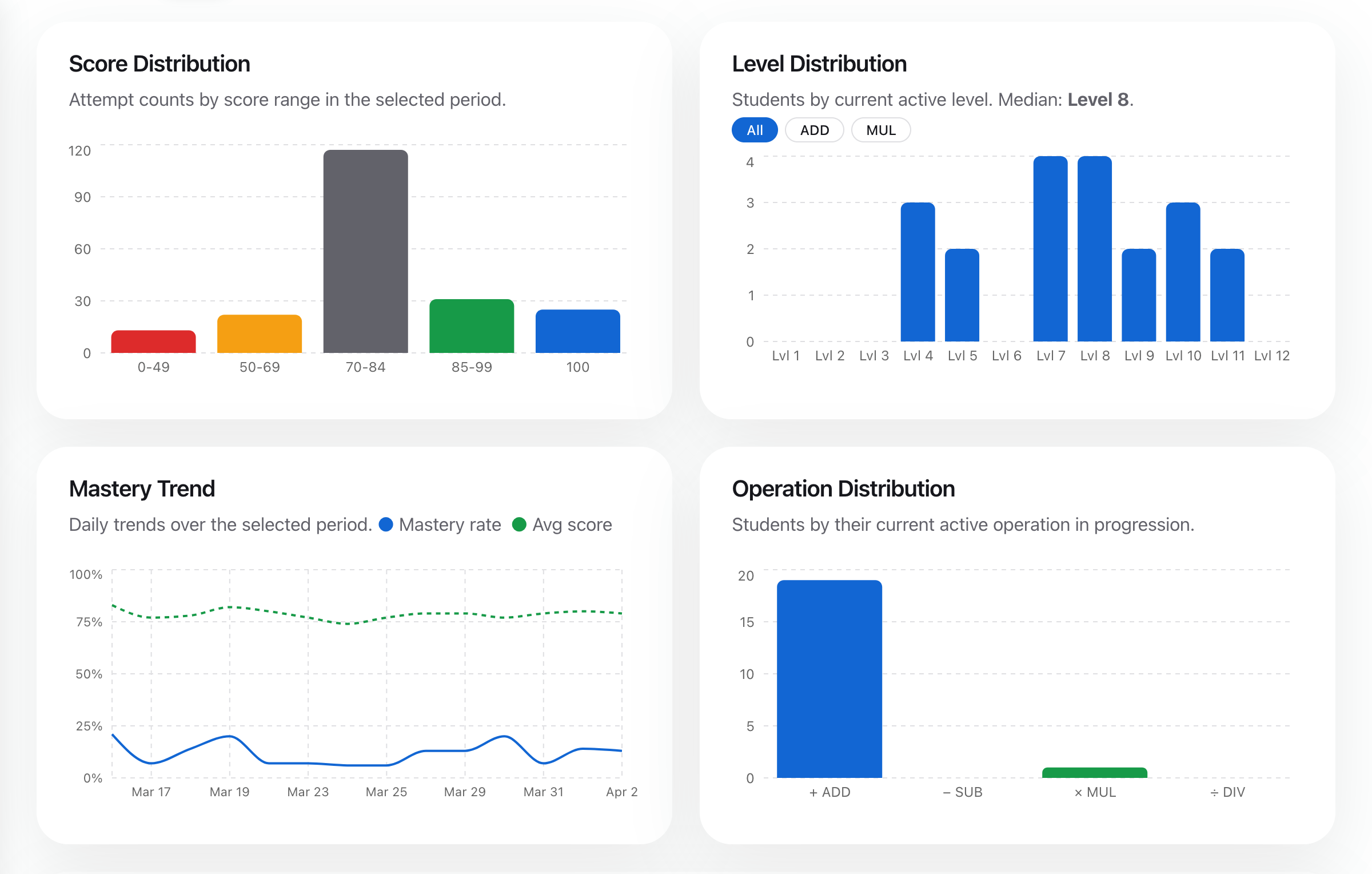Screen dimensions: 1372x874
Task: Click the blue 100 score bar
Action: point(577,331)
